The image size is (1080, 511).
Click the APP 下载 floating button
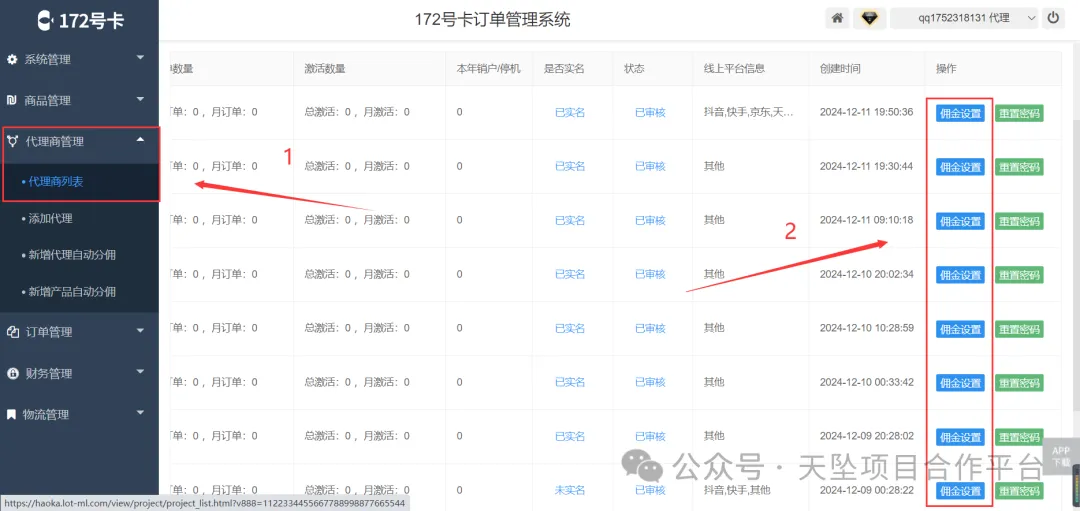(1061, 456)
